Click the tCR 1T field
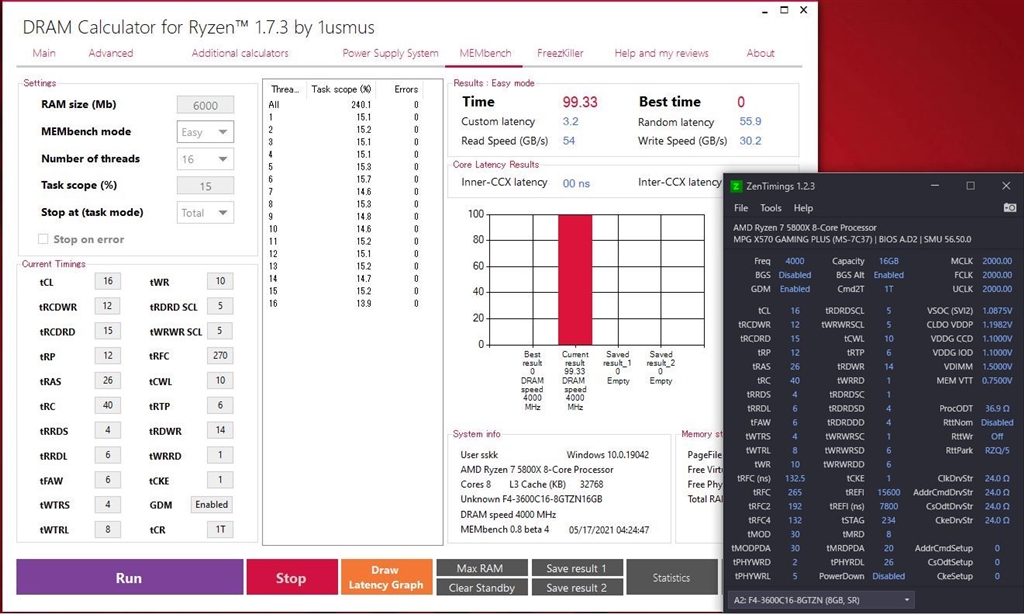 point(220,530)
